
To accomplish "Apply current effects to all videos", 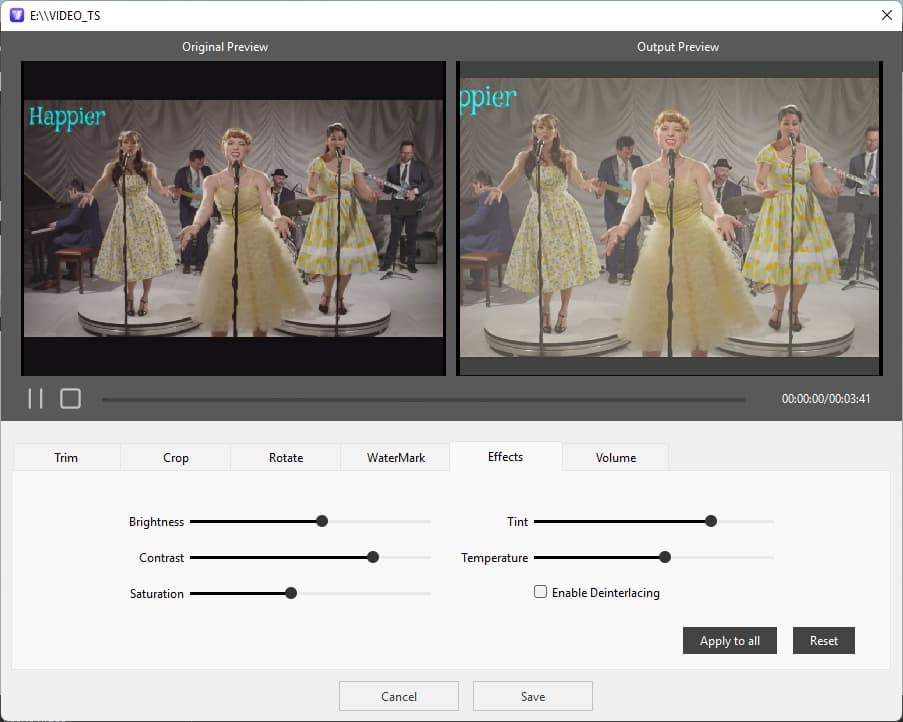I will click(x=729, y=640).
